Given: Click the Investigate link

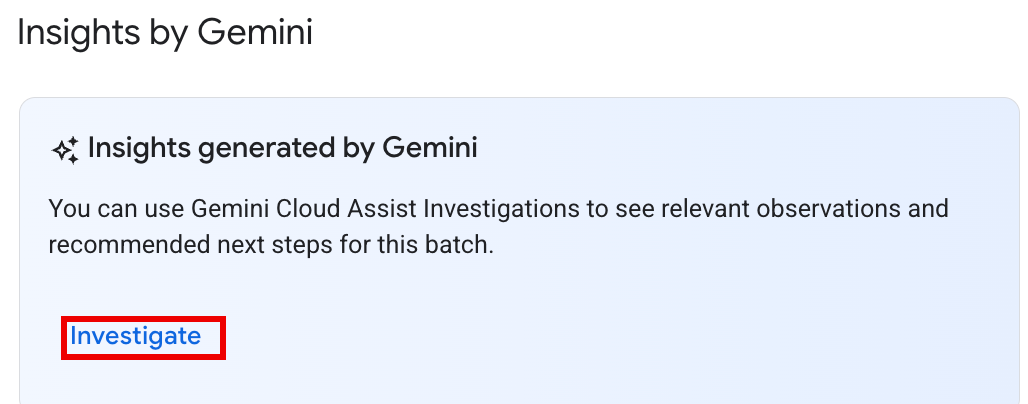Looking at the screenshot, I should point(136,337).
